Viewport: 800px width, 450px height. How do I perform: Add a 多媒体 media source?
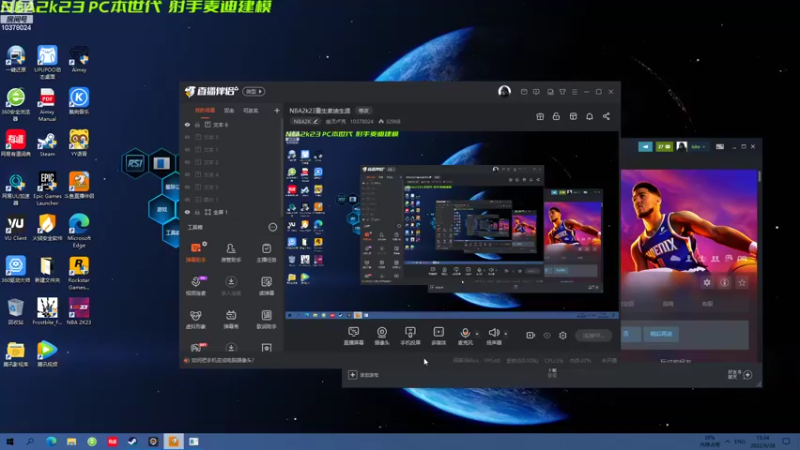(x=438, y=336)
